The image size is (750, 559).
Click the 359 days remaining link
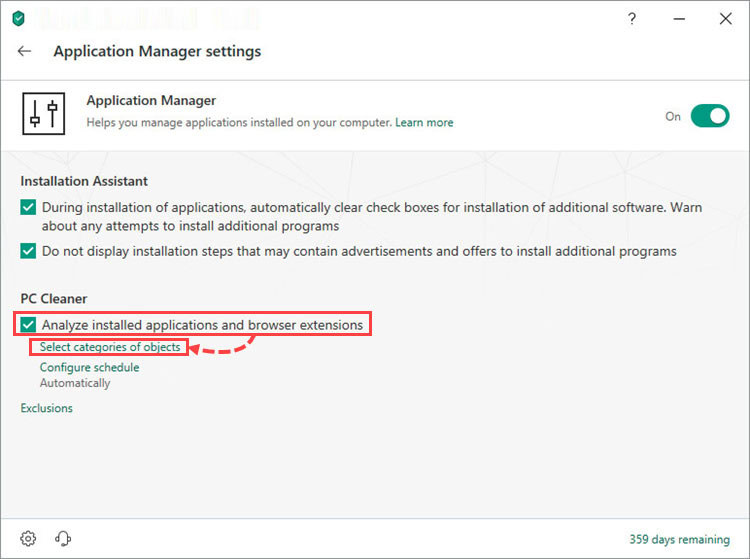pos(679,539)
